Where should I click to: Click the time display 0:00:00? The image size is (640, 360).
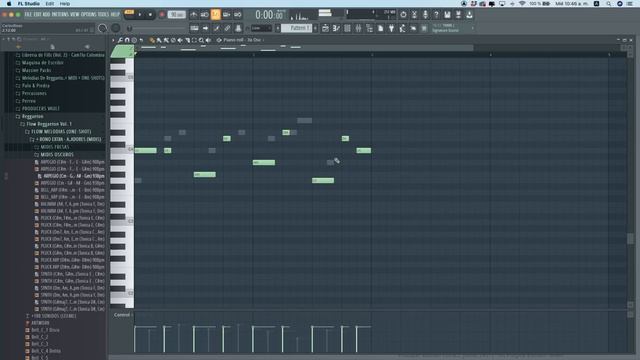point(269,15)
